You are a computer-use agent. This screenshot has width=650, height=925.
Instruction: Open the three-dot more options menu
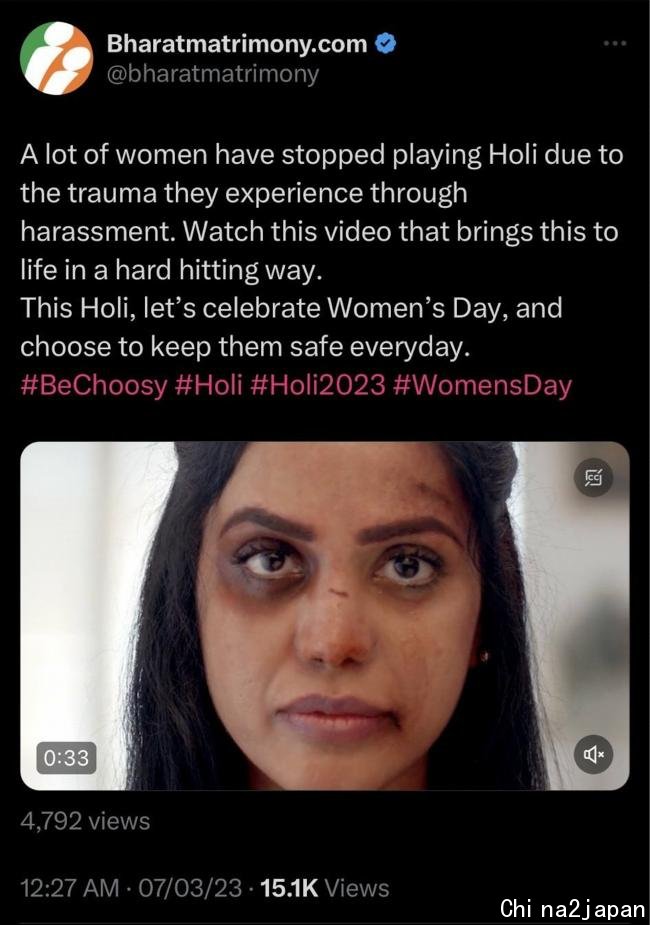point(615,43)
